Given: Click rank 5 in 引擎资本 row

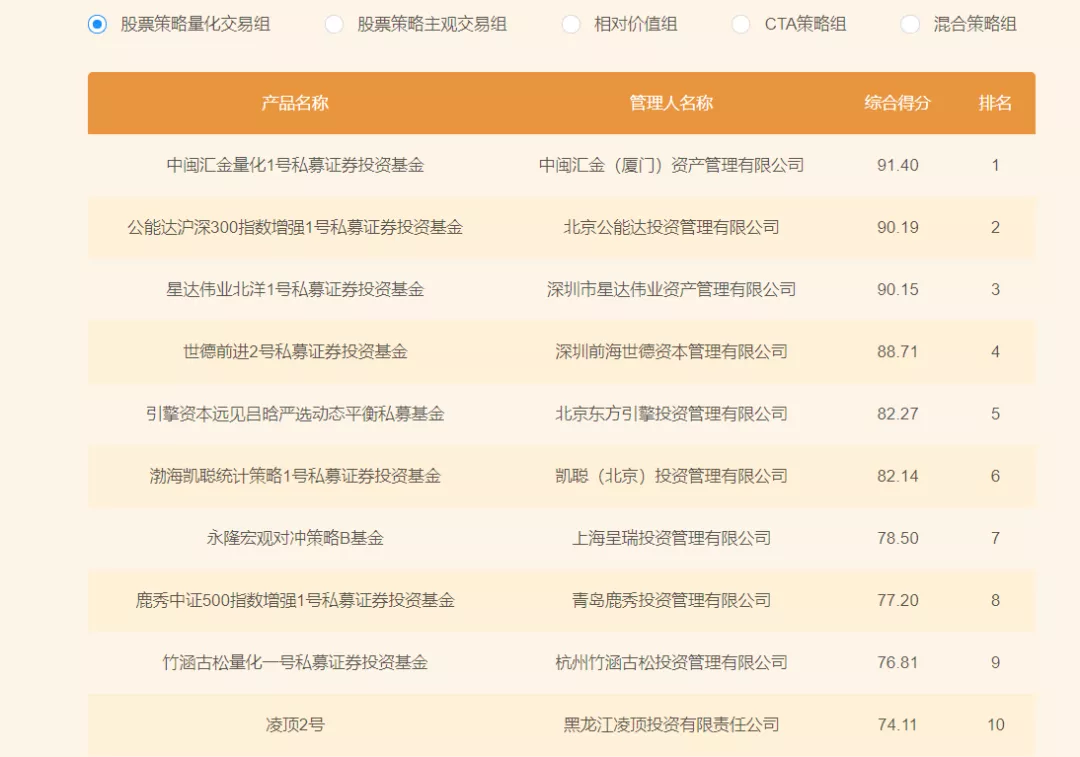Looking at the screenshot, I should coord(995,414).
